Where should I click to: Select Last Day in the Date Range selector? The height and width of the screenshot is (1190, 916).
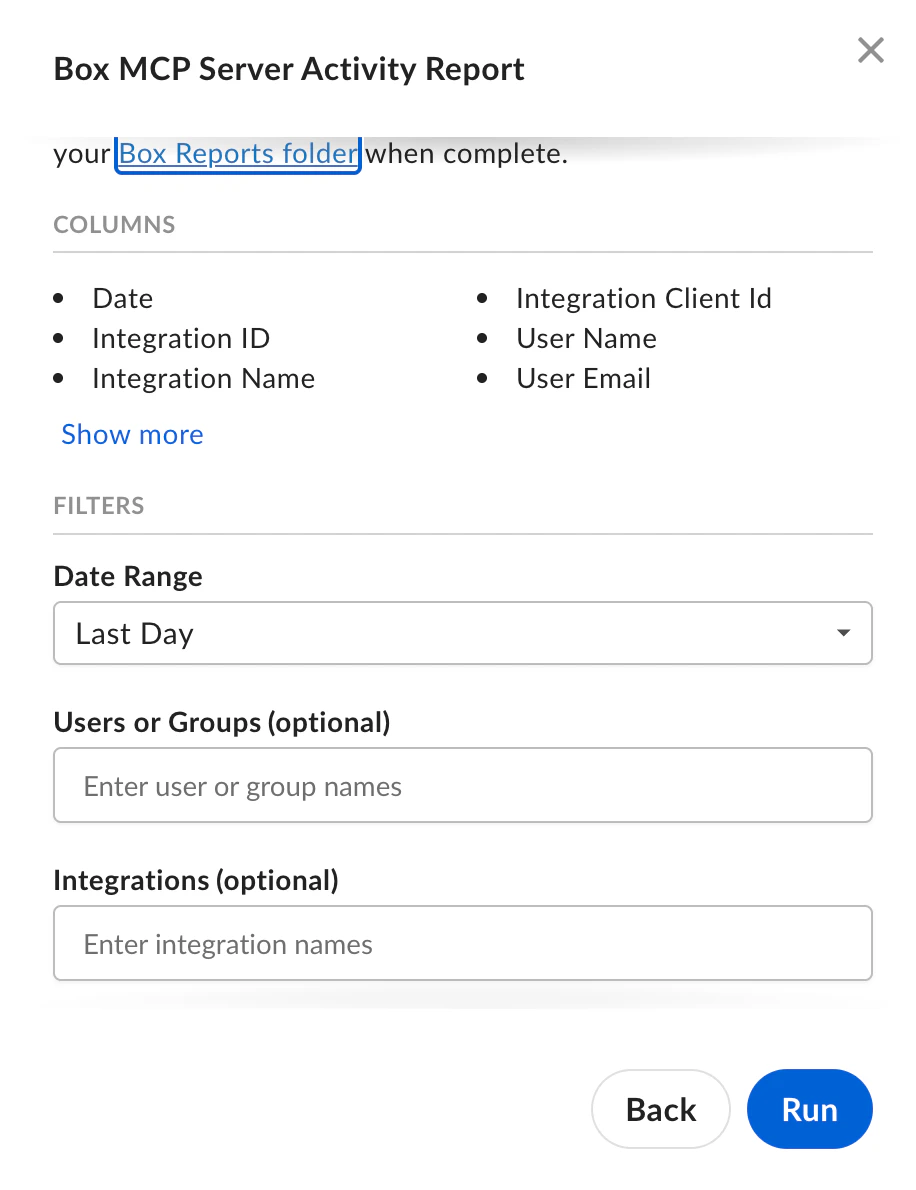click(x=462, y=632)
